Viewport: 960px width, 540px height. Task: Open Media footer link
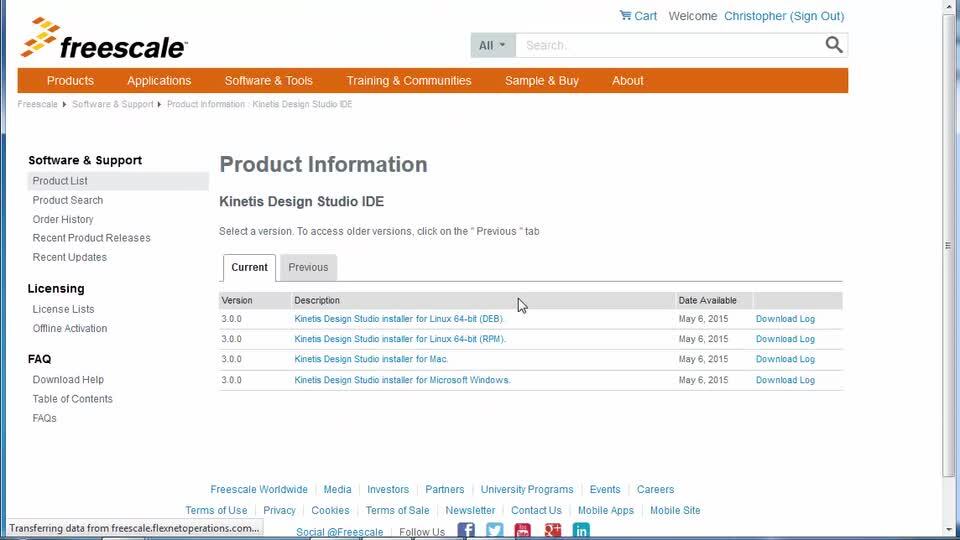point(337,490)
